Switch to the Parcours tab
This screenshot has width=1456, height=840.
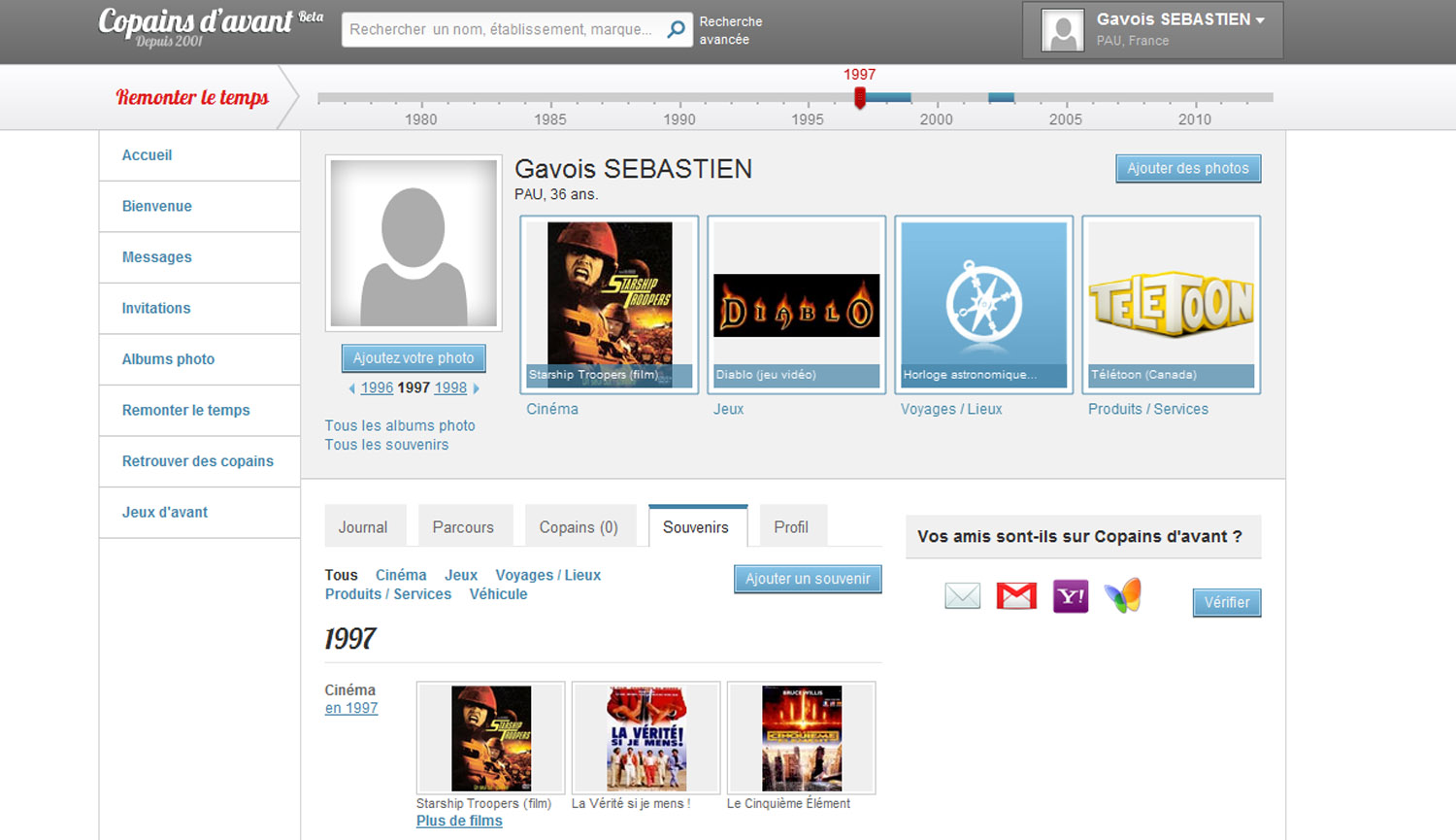pyautogui.click(x=463, y=527)
